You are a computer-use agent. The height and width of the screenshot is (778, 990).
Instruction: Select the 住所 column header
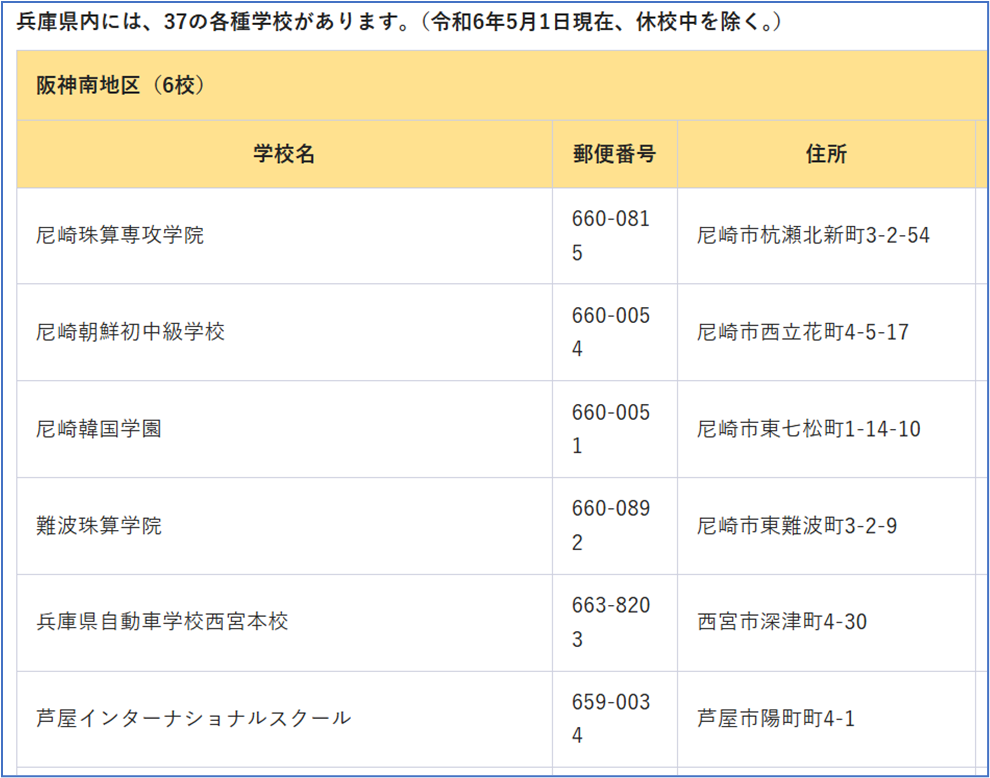click(826, 154)
